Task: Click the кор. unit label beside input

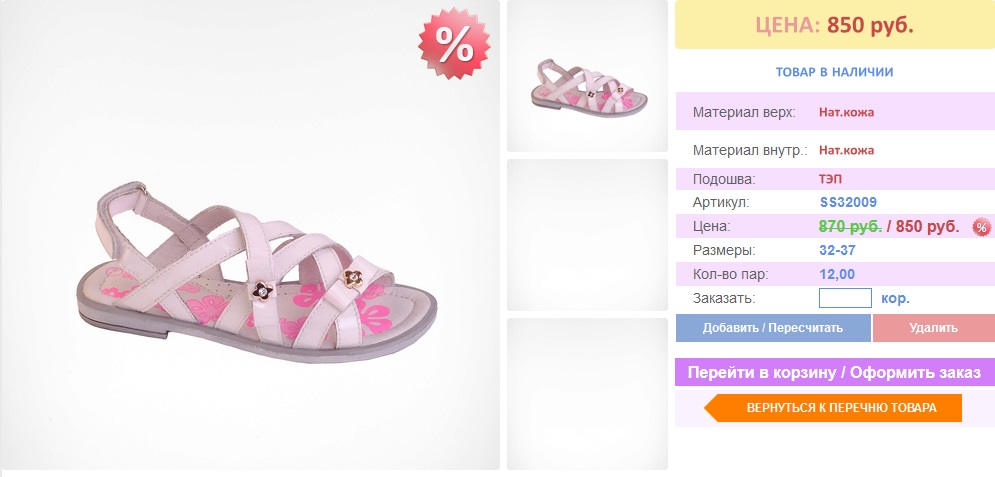Action: [x=895, y=298]
